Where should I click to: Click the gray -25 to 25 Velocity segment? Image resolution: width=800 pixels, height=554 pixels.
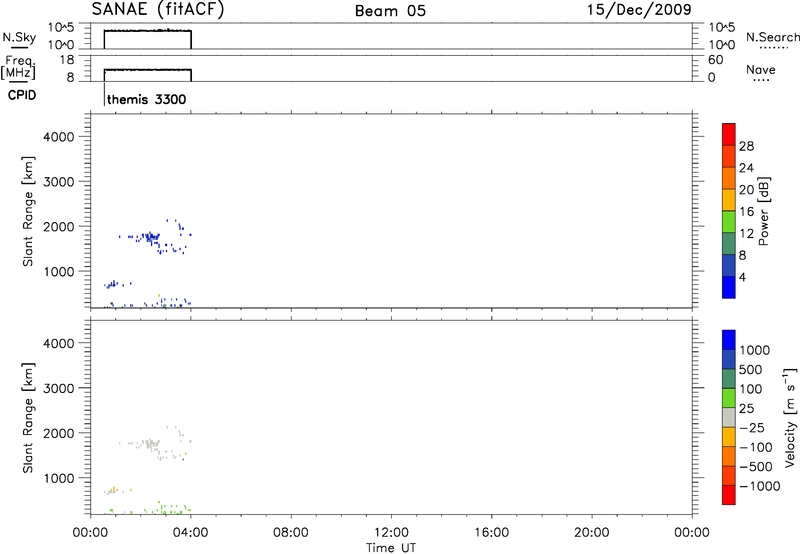click(729, 417)
